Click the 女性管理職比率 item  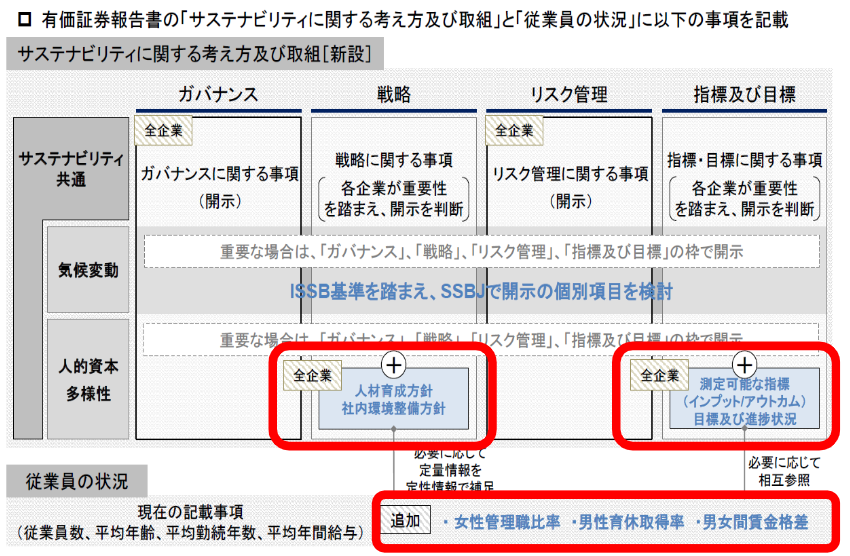coord(499,522)
